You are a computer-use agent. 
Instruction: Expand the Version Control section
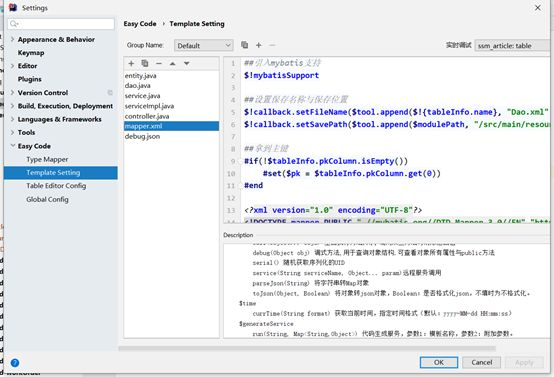(12, 93)
